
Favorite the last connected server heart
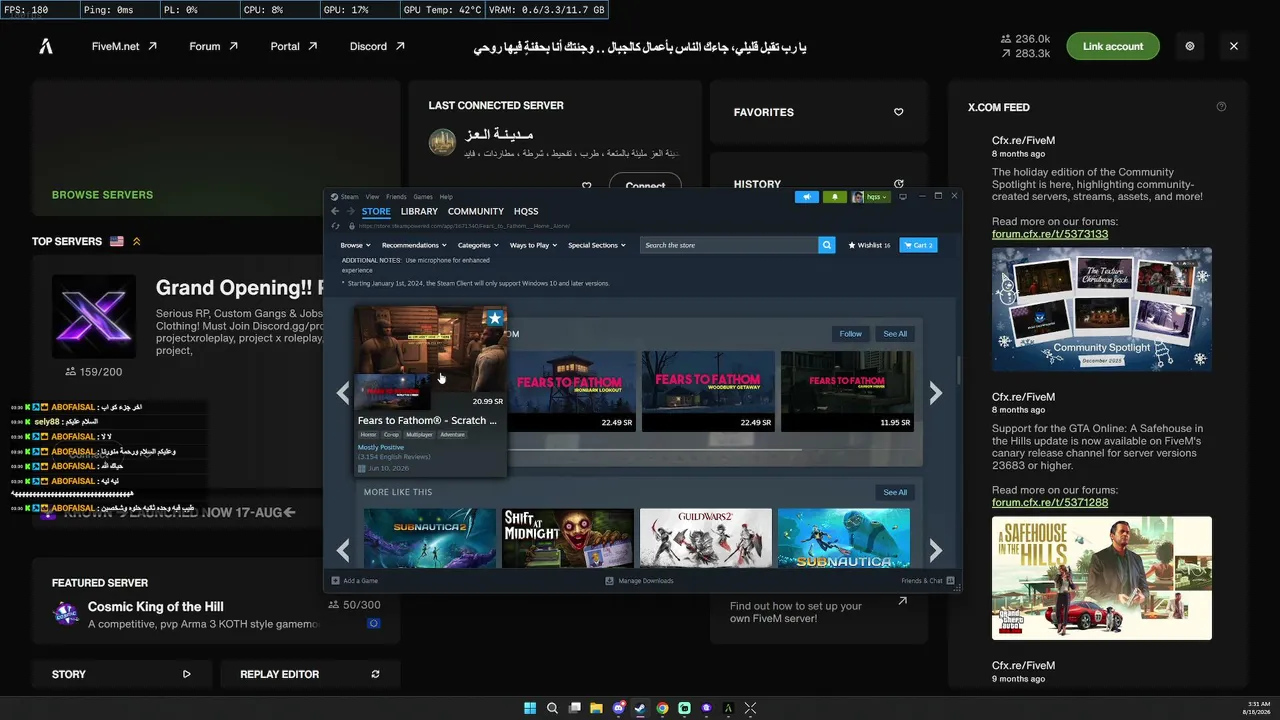[587, 186]
